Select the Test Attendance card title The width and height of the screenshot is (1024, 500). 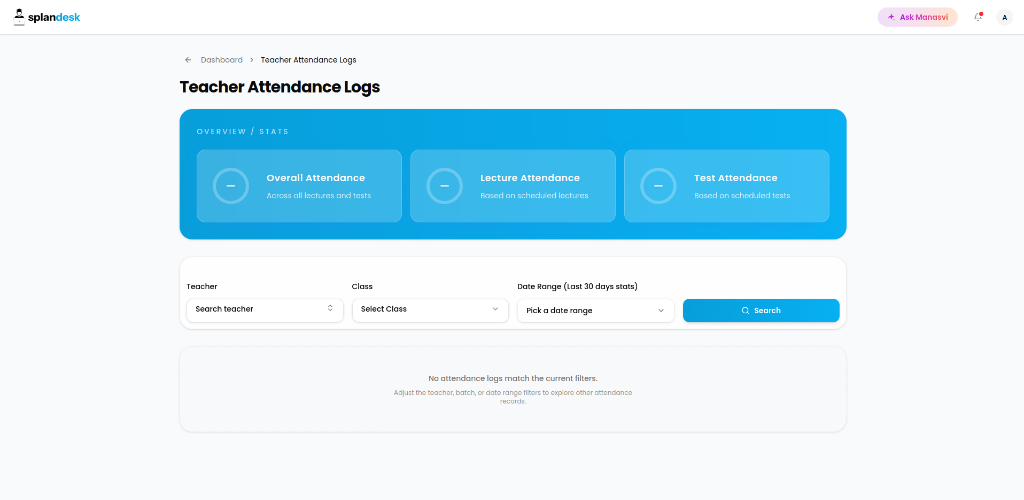(735, 178)
